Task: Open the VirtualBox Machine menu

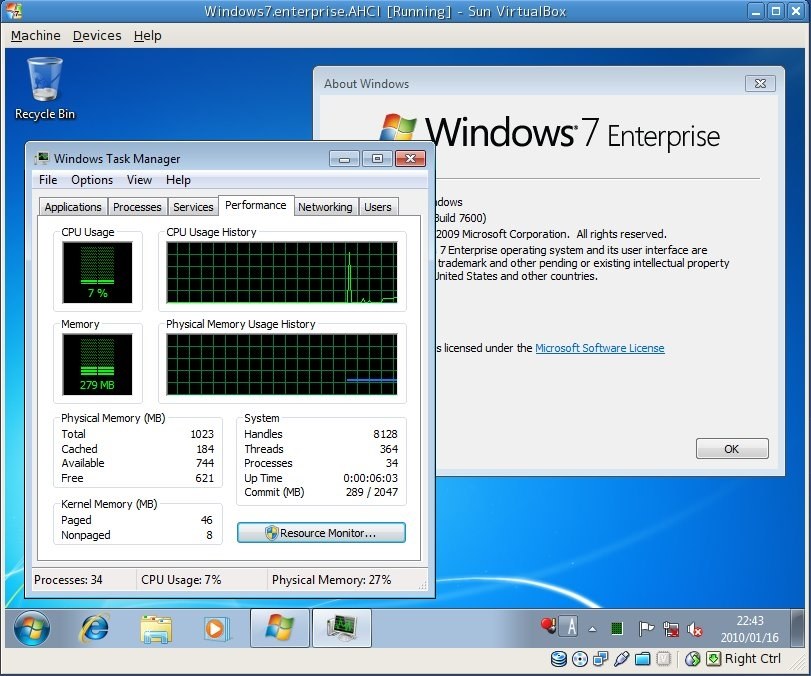Action: tap(36, 36)
